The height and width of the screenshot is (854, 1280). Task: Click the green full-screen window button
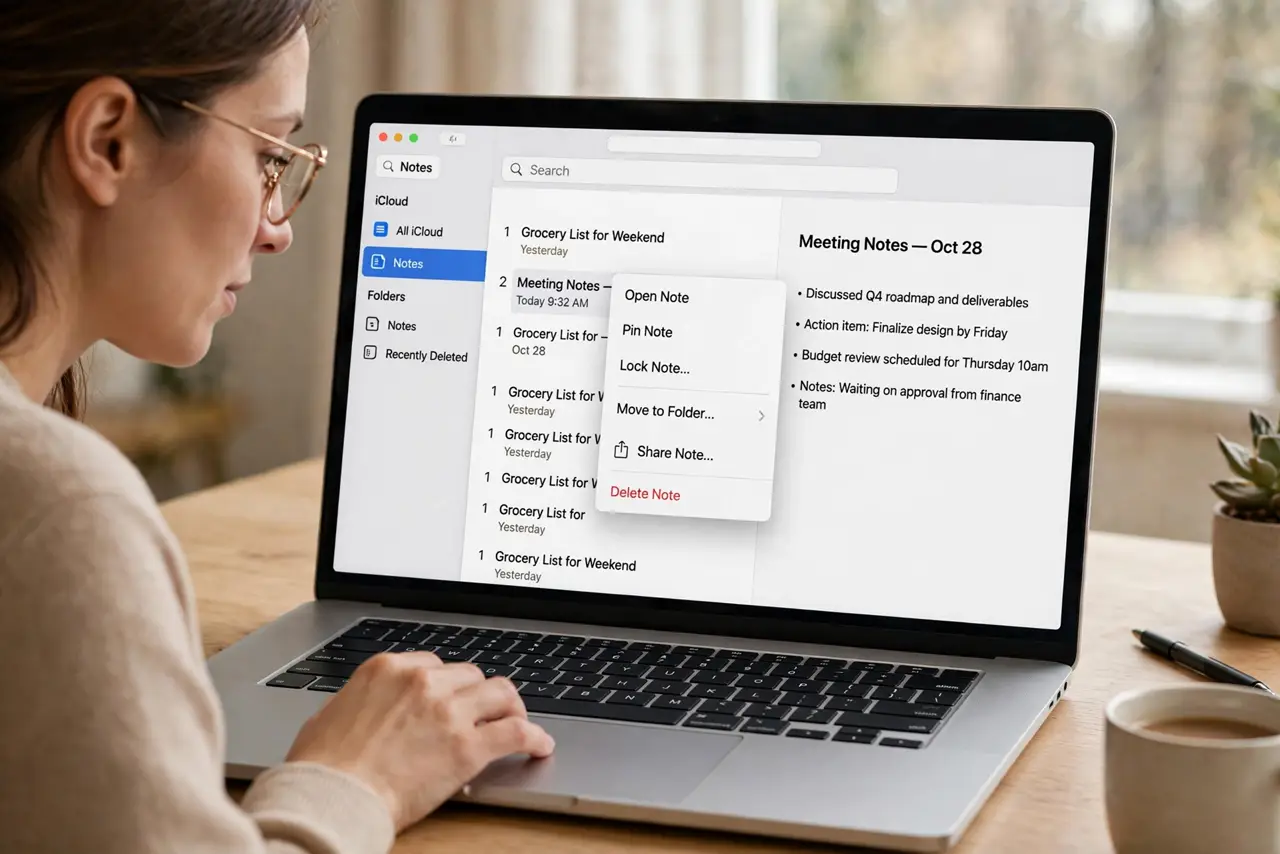414,137
